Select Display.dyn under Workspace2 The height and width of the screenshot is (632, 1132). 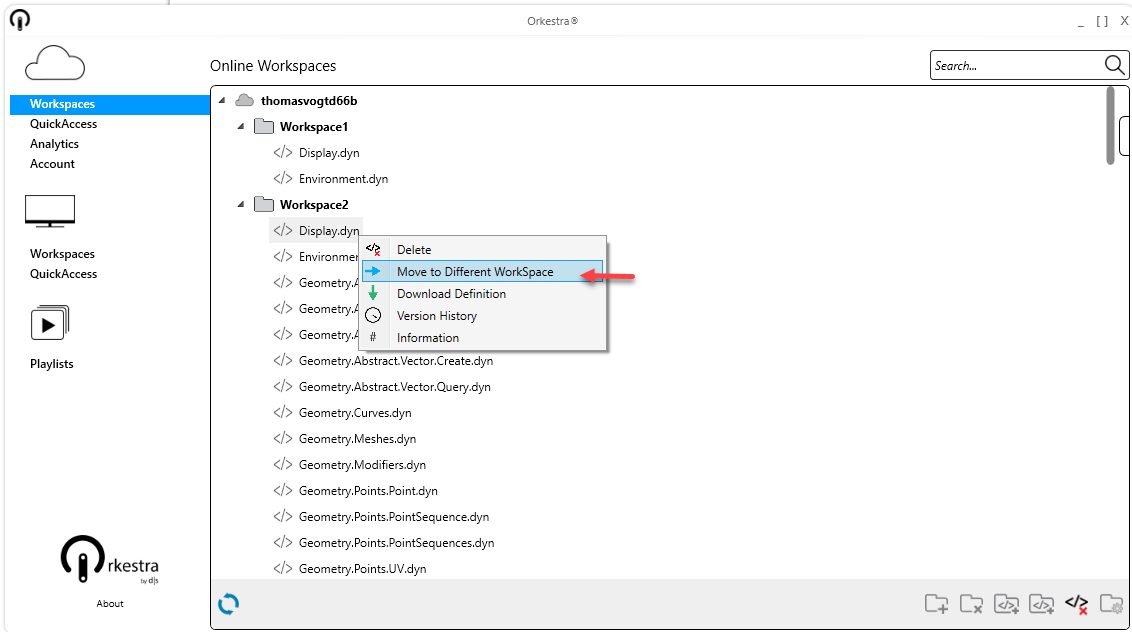[329, 230]
